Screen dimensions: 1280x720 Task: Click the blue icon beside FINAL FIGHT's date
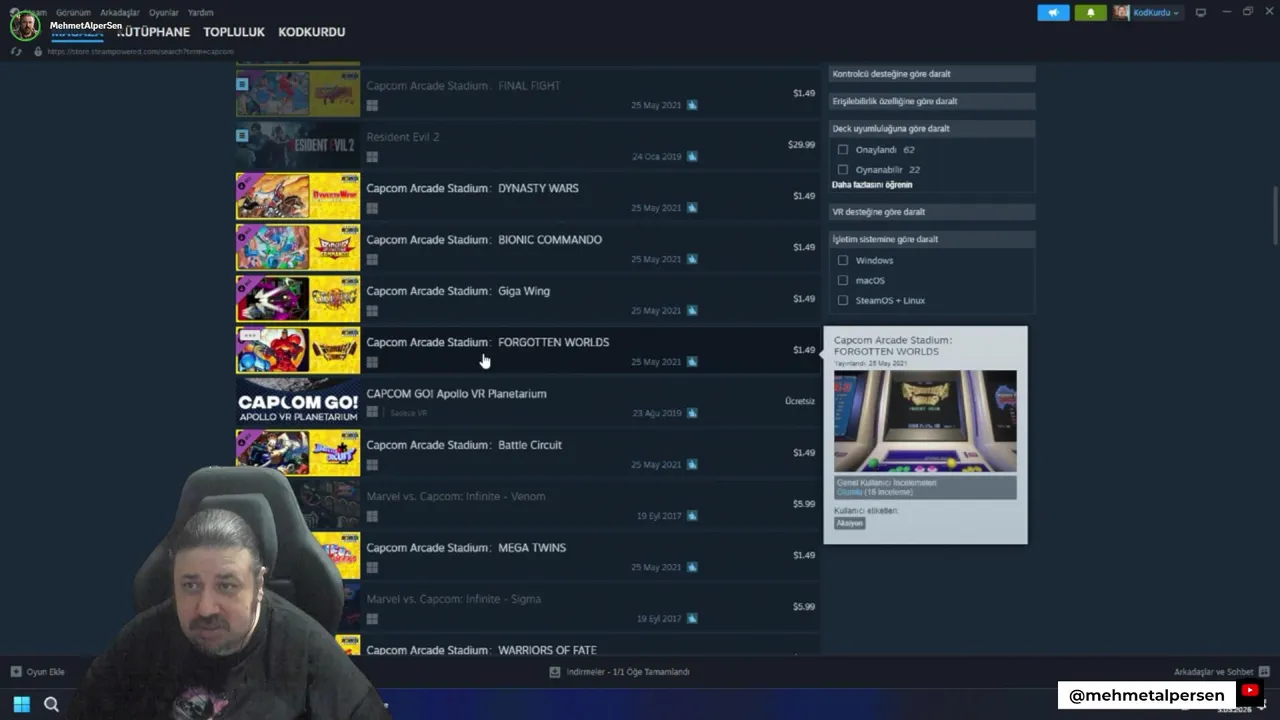click(x=692, y=105)
